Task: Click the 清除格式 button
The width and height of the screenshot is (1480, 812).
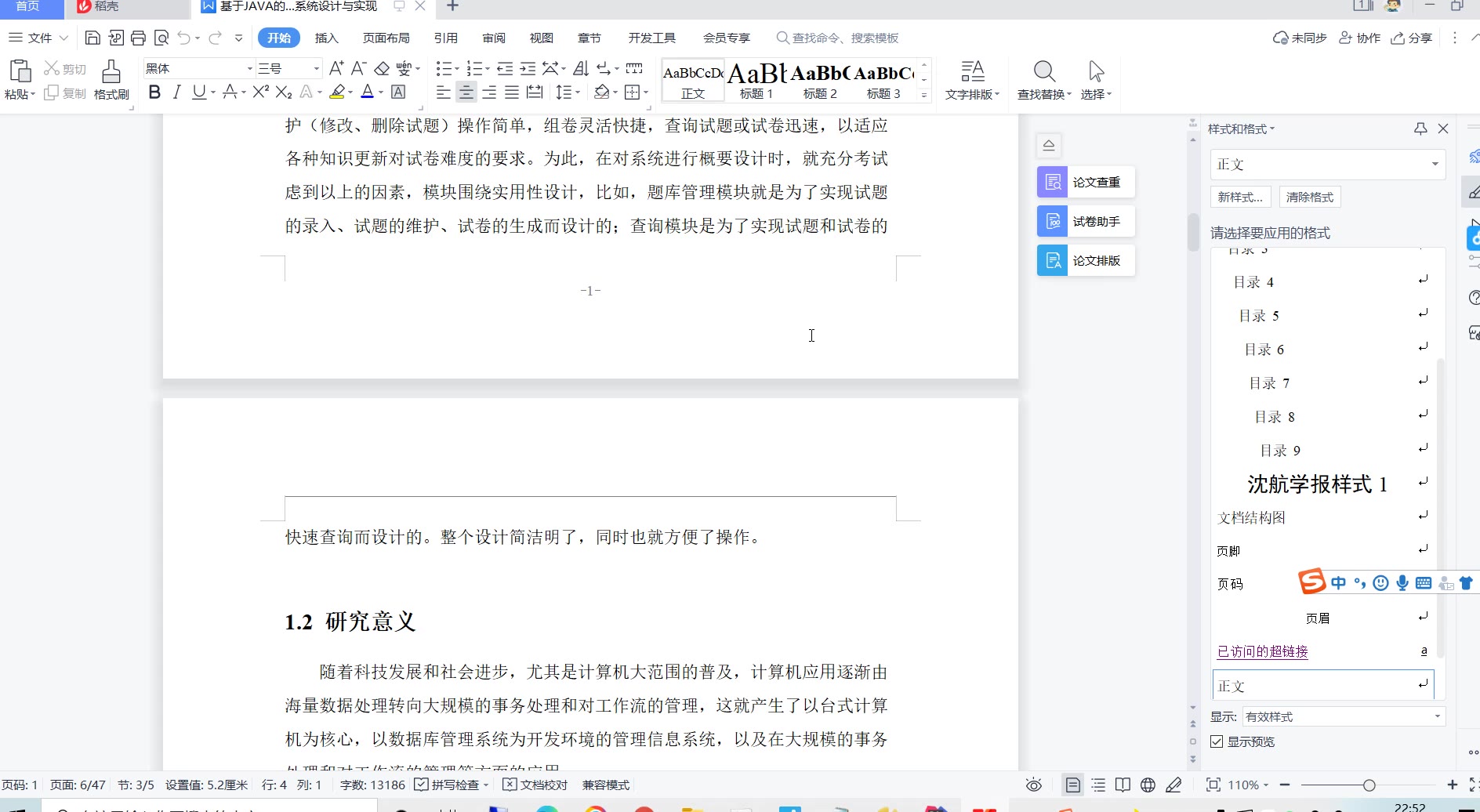Action: coord(1309,197)
